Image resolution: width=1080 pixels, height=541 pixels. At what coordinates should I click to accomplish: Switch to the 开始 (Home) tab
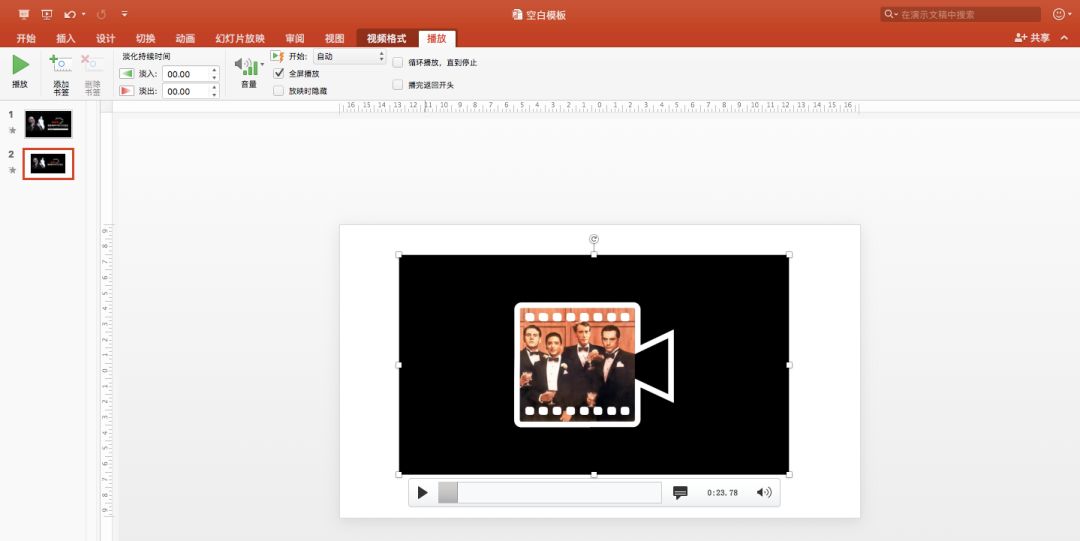coord(26,39)
